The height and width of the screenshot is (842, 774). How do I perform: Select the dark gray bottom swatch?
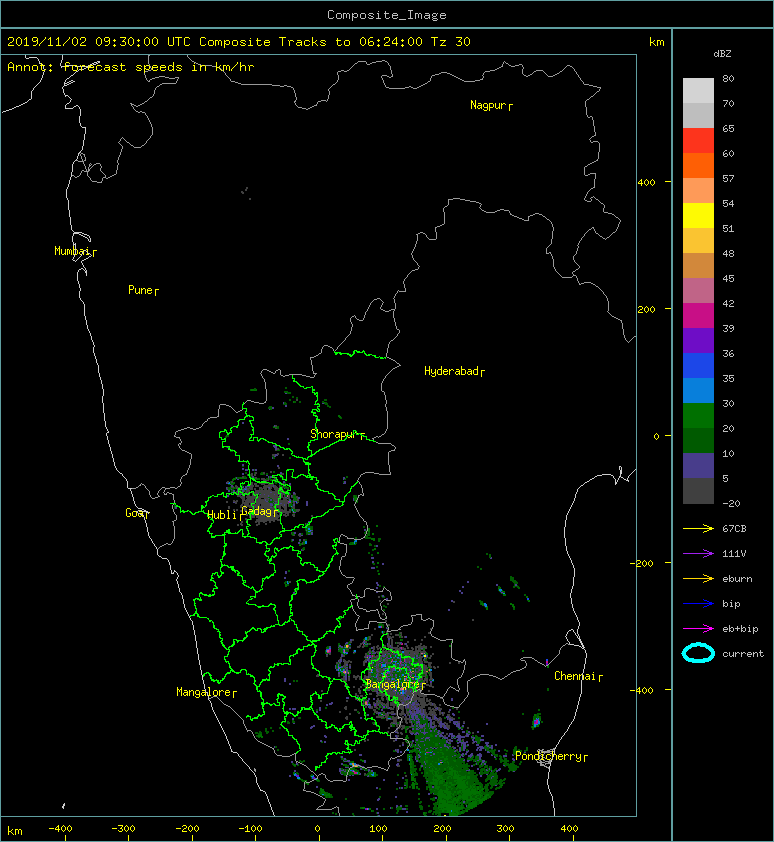[698, 490]
